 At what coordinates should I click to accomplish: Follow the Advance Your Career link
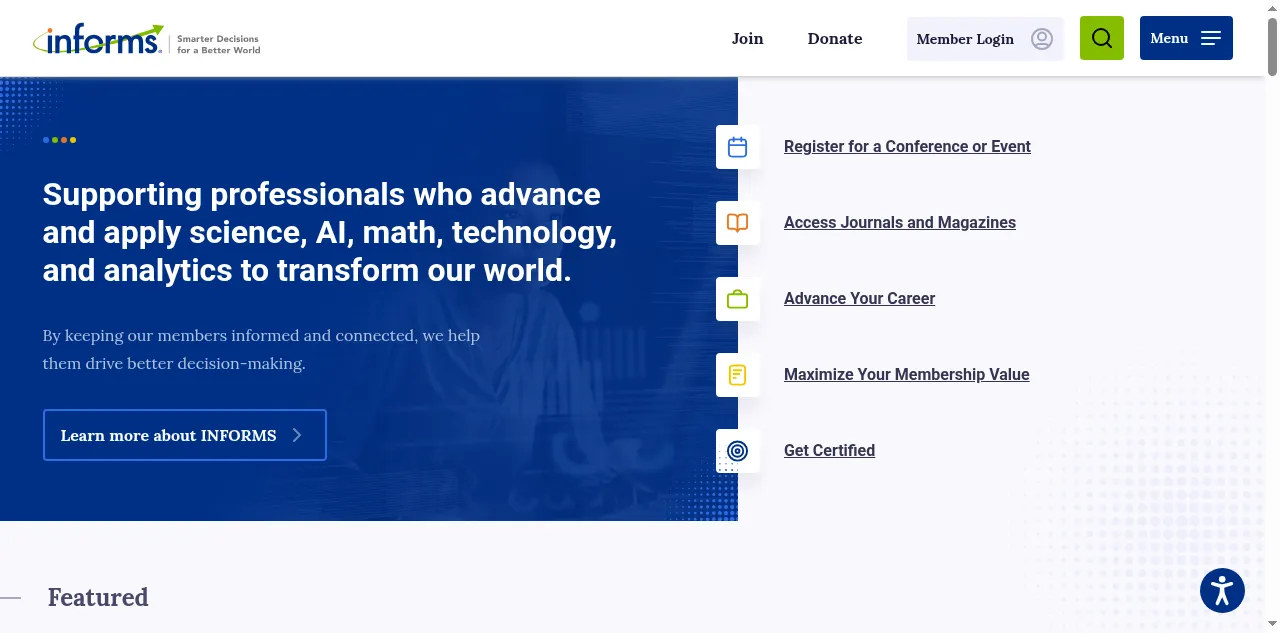(x=859, y=299)
